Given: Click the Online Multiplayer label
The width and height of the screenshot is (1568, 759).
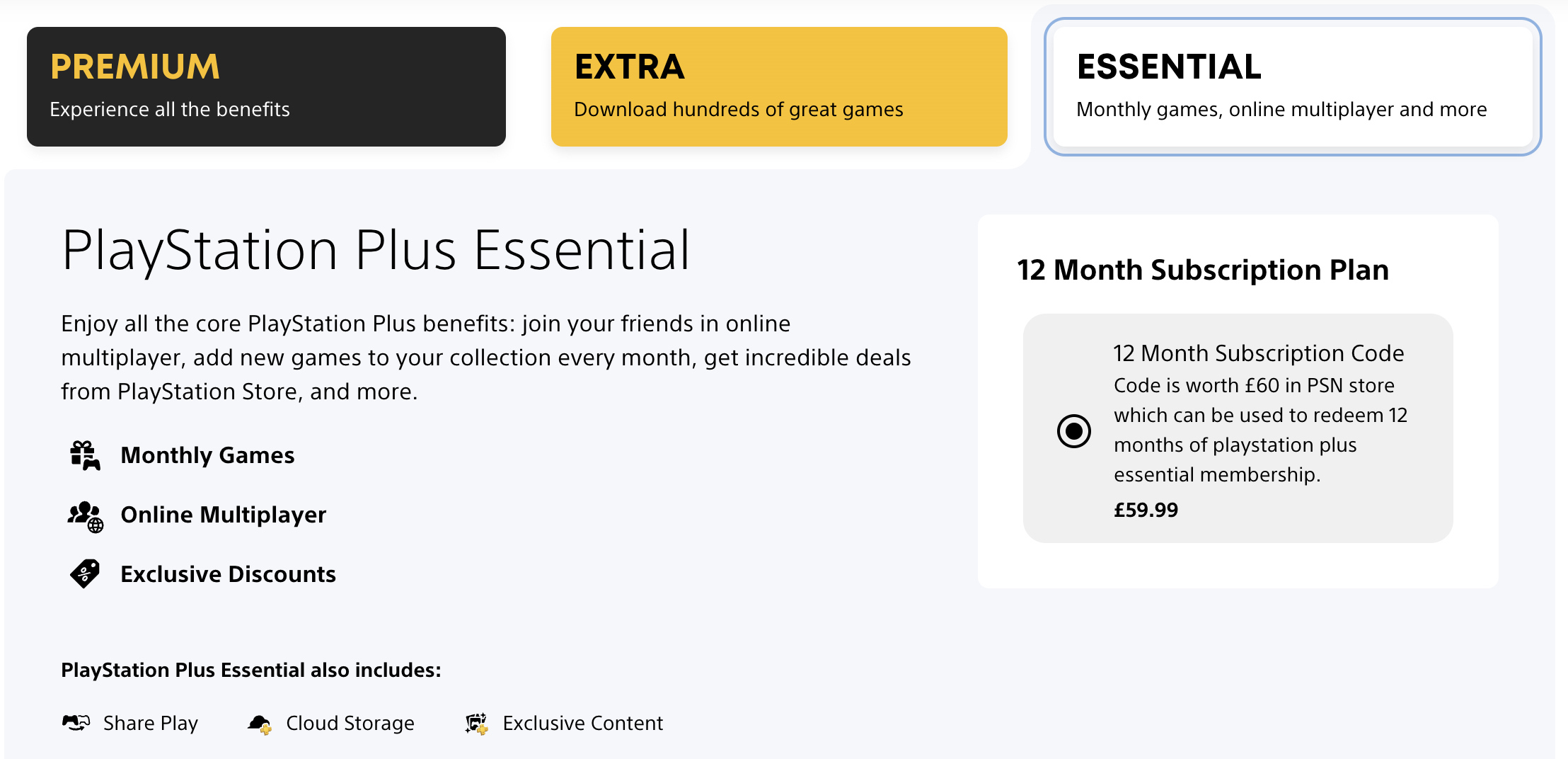Looking at the screenshot, I should point(224,515).
